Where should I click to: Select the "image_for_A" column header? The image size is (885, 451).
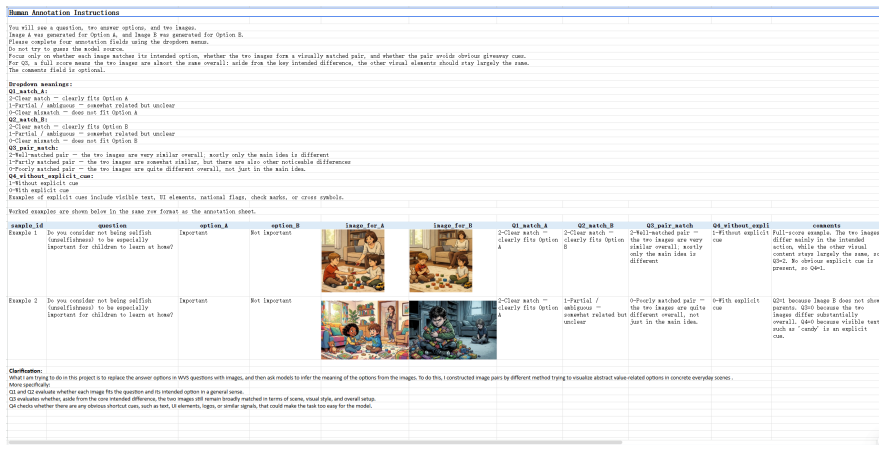point(365,225)
